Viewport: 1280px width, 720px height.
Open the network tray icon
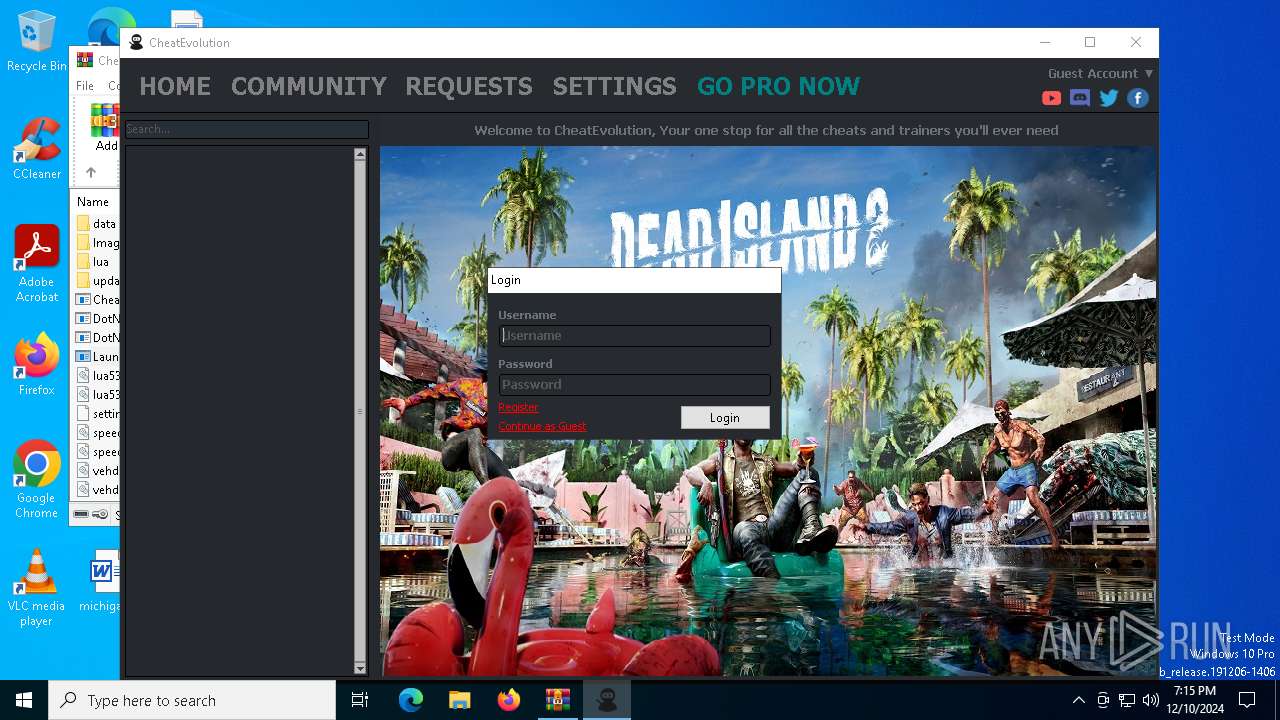(1127, 700)
